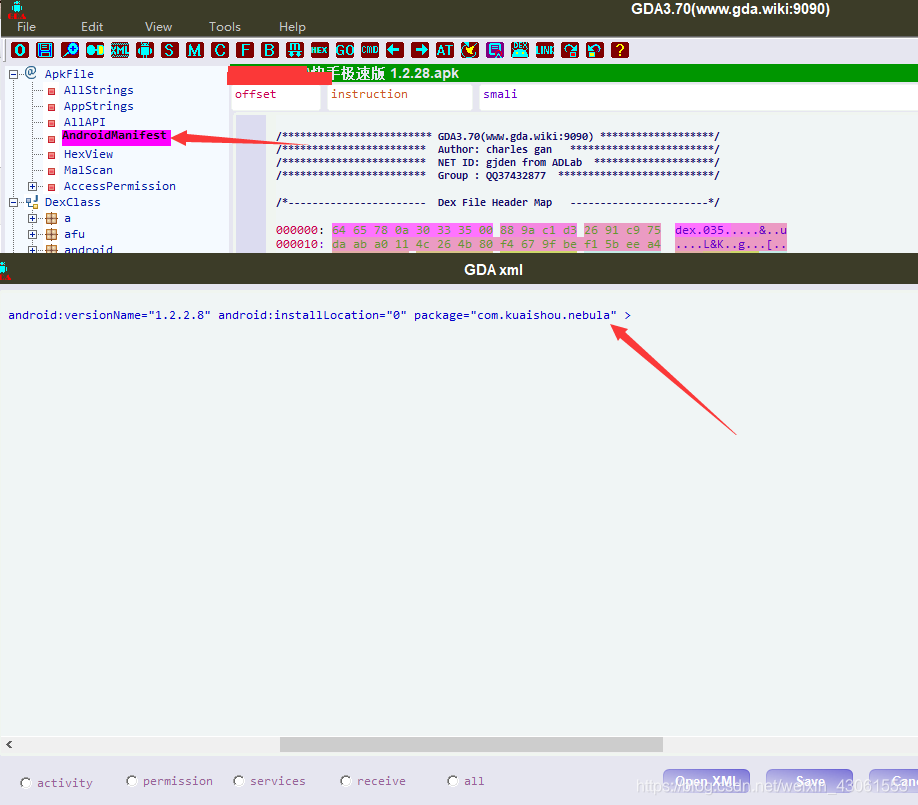The width and height of the screenshot is (918, 805).
Task: Select the permission radio button
Action: (x=132, y=781)
